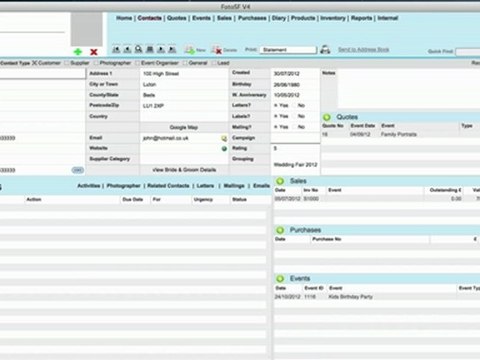Switch to the Letters tab

[x=205, y=186]
